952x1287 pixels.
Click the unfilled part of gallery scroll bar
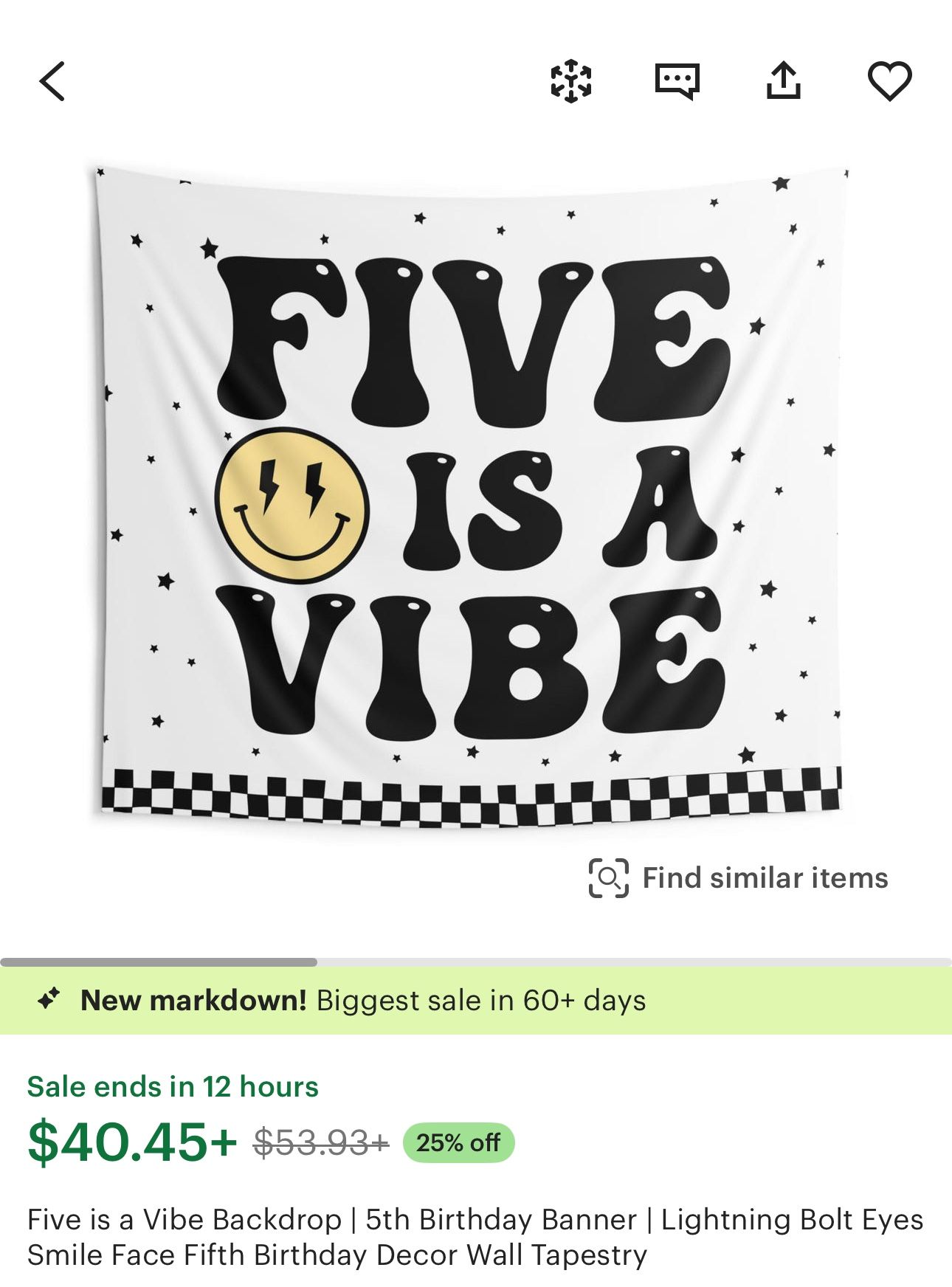click(635, 962)
